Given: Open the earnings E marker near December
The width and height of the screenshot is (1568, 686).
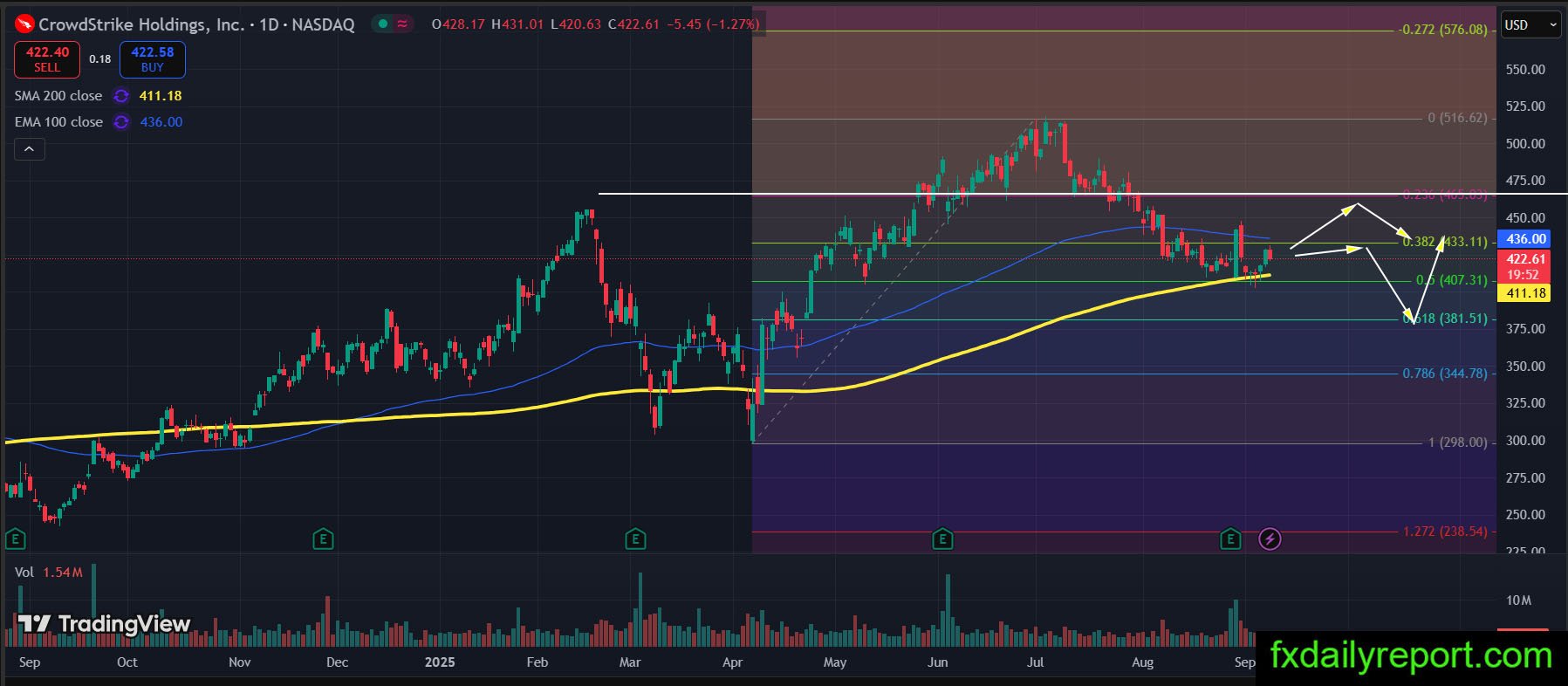Looking at the screenshot, I should (323, 539).
